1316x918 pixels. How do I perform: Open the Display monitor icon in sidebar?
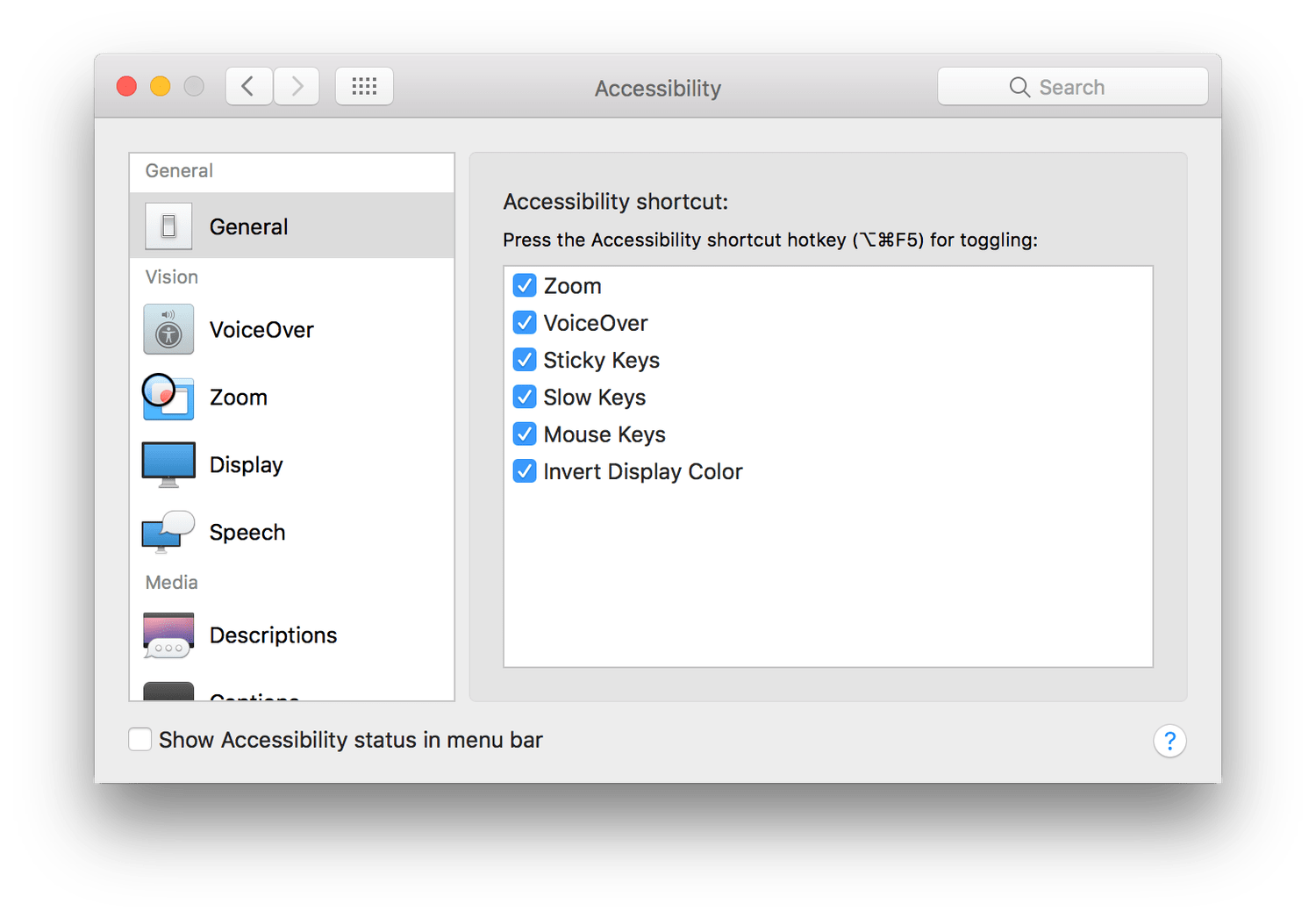tap(168, 465)
